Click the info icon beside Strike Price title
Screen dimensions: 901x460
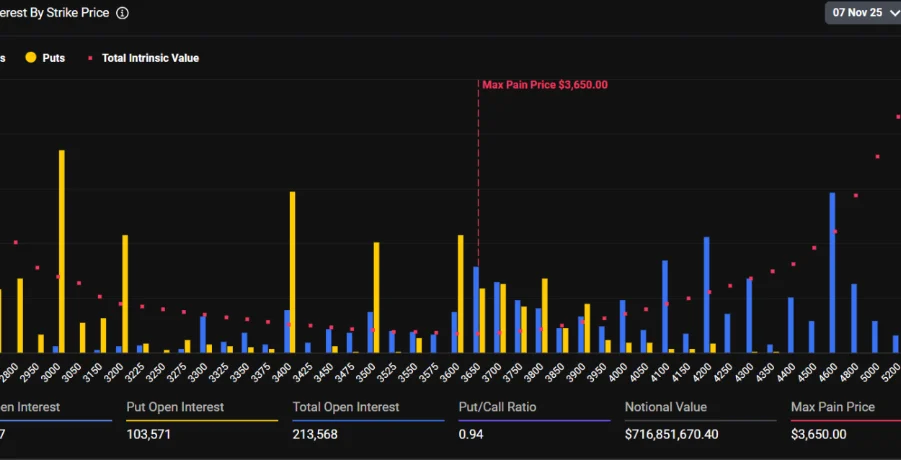pyautogui.click(x=122, y=13)
